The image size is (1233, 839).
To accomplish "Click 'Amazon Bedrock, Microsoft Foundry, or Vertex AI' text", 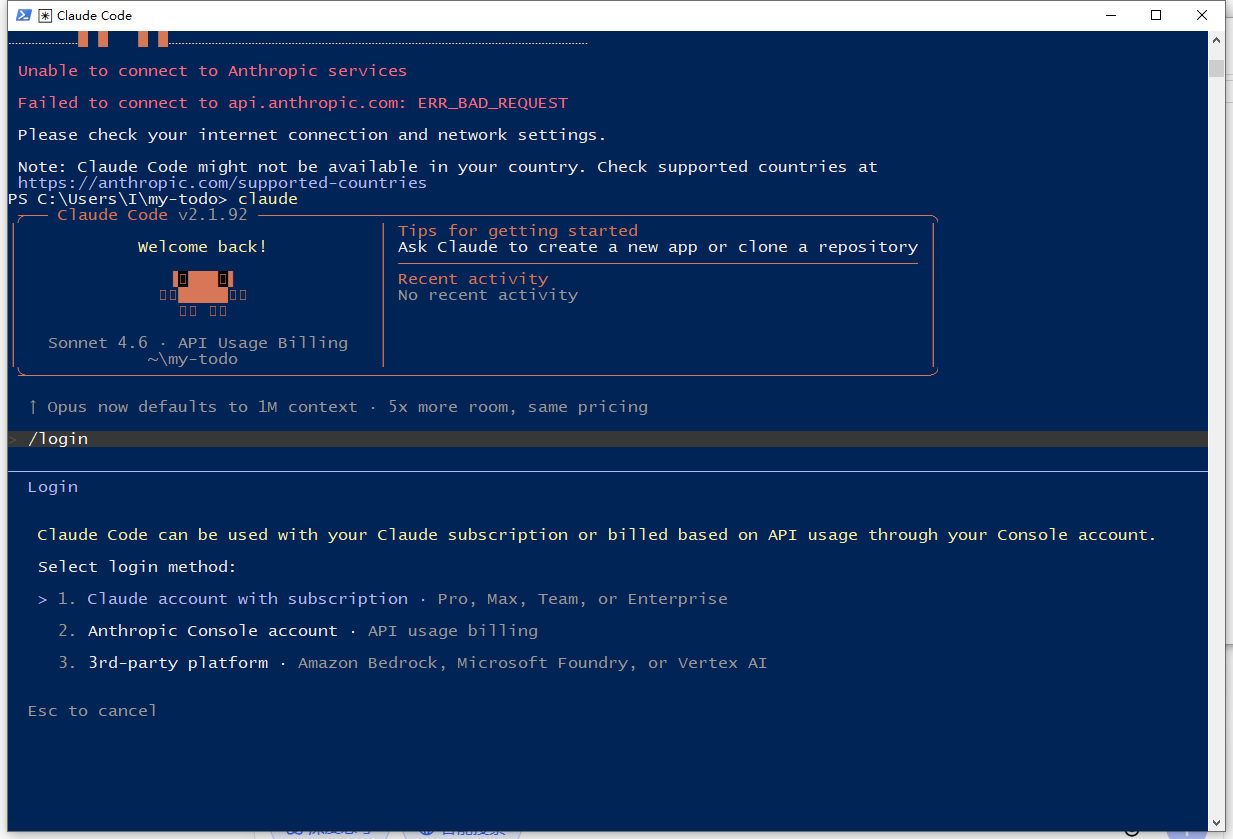I will [533, 663].
